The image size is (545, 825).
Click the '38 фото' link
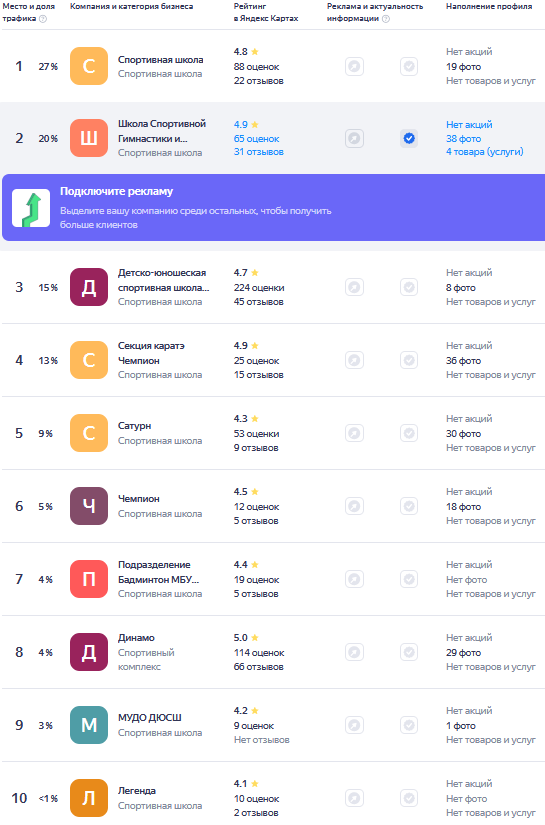tap(463, 139)
